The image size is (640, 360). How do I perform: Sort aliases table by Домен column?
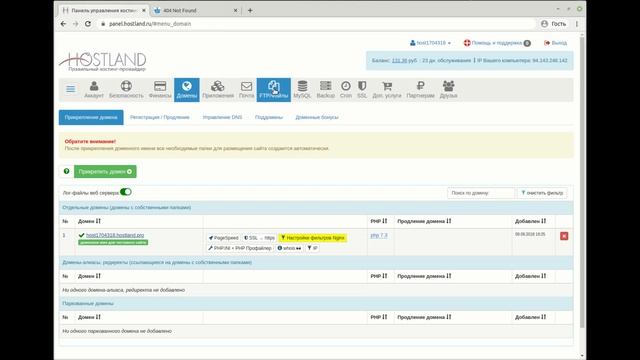89,276
